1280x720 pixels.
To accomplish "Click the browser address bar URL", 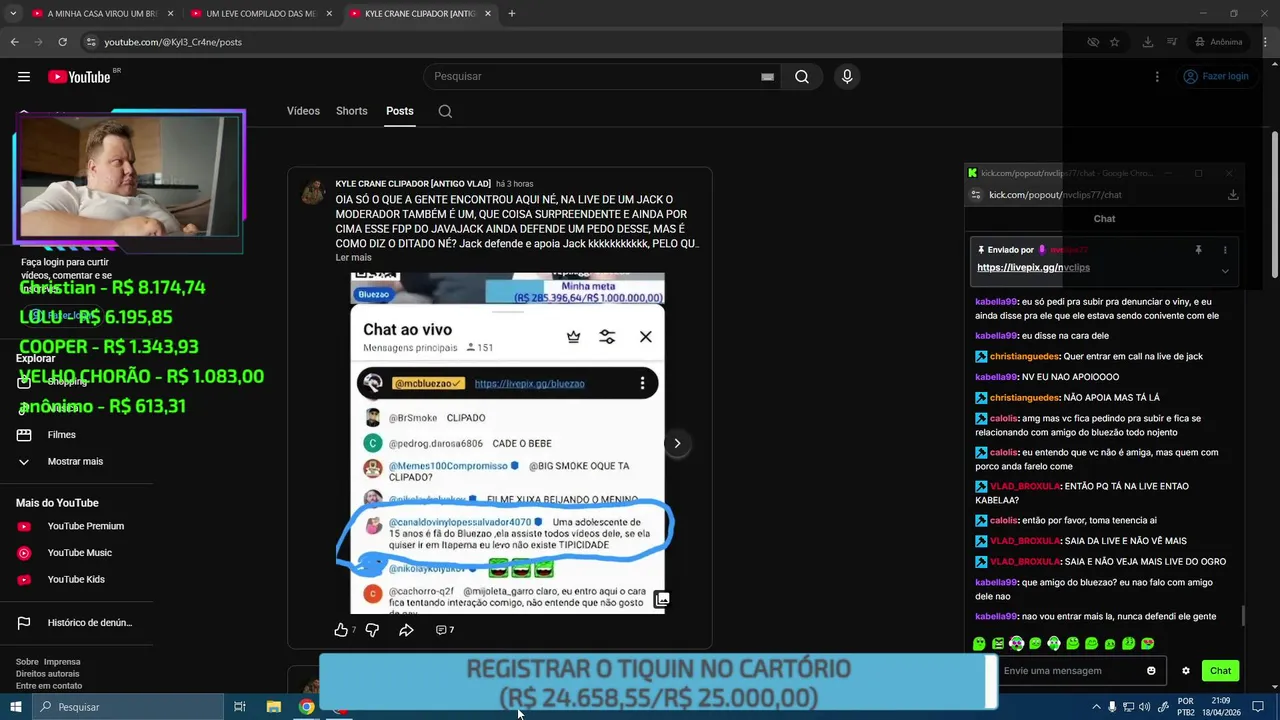I will pos(173,42).
